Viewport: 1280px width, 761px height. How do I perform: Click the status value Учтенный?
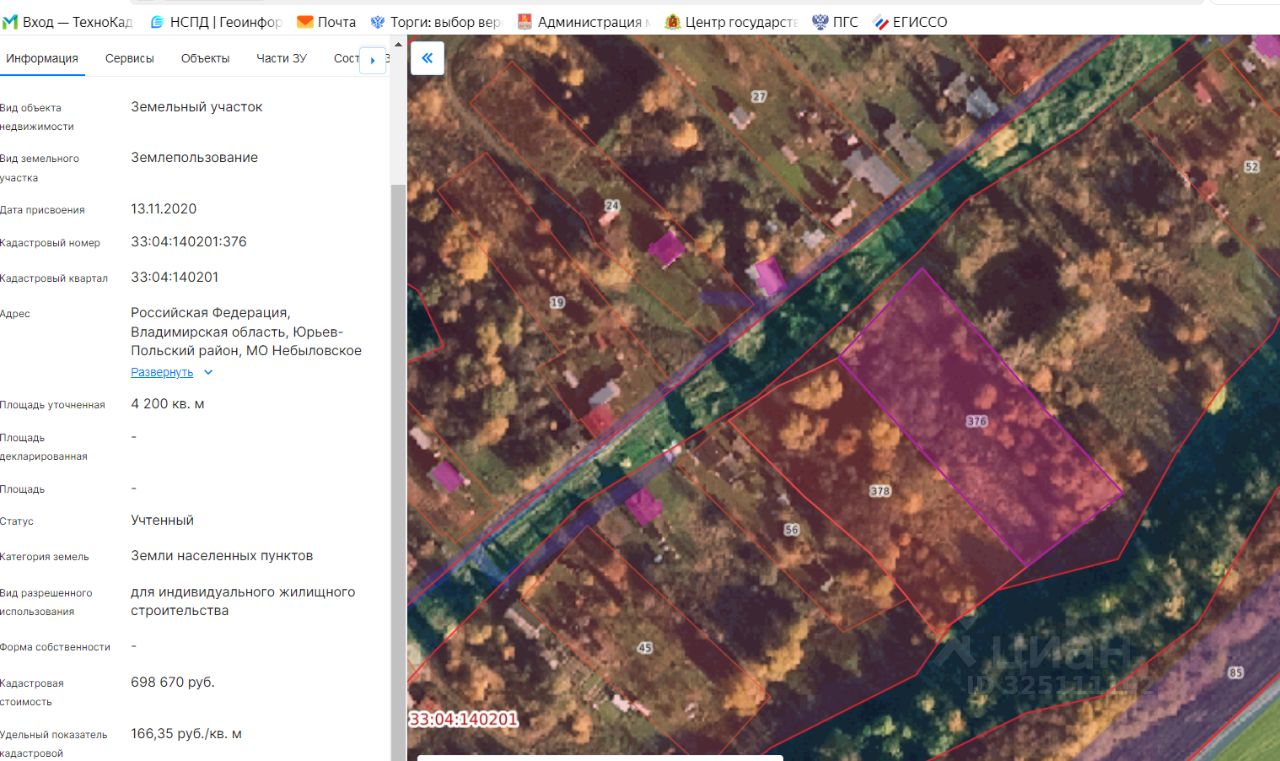pyautogui.click(x=162, y=520)
